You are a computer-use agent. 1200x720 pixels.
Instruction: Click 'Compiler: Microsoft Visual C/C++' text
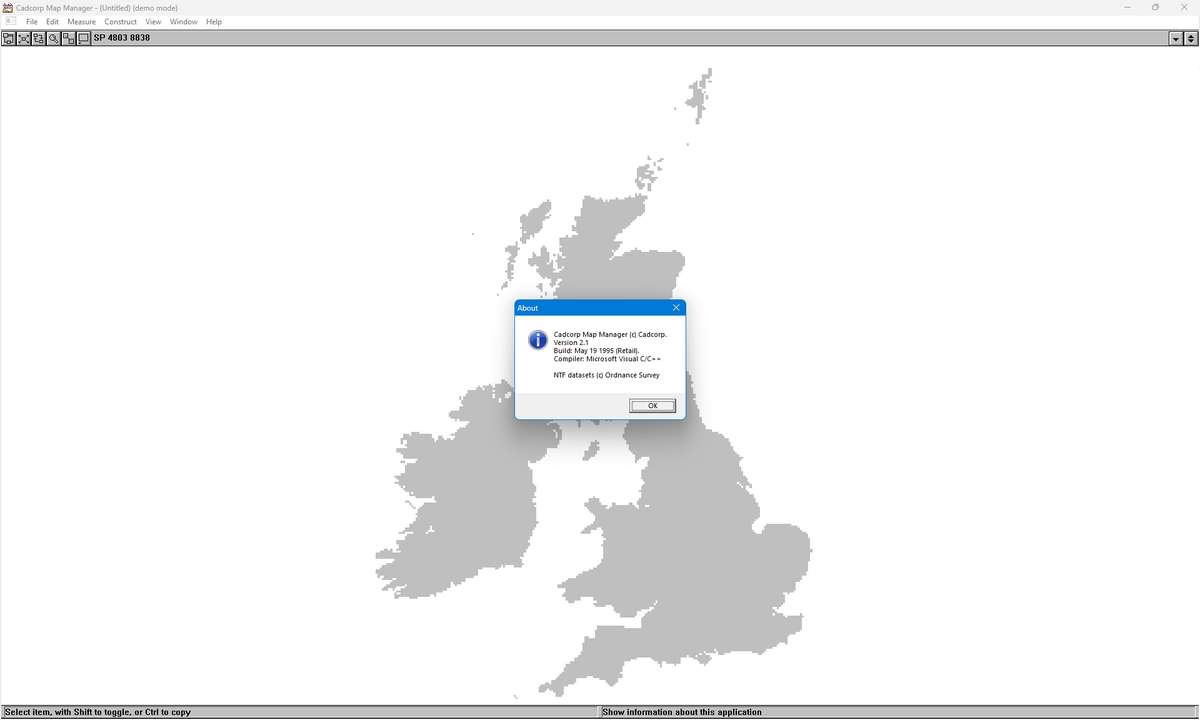[x=607, y=358]
